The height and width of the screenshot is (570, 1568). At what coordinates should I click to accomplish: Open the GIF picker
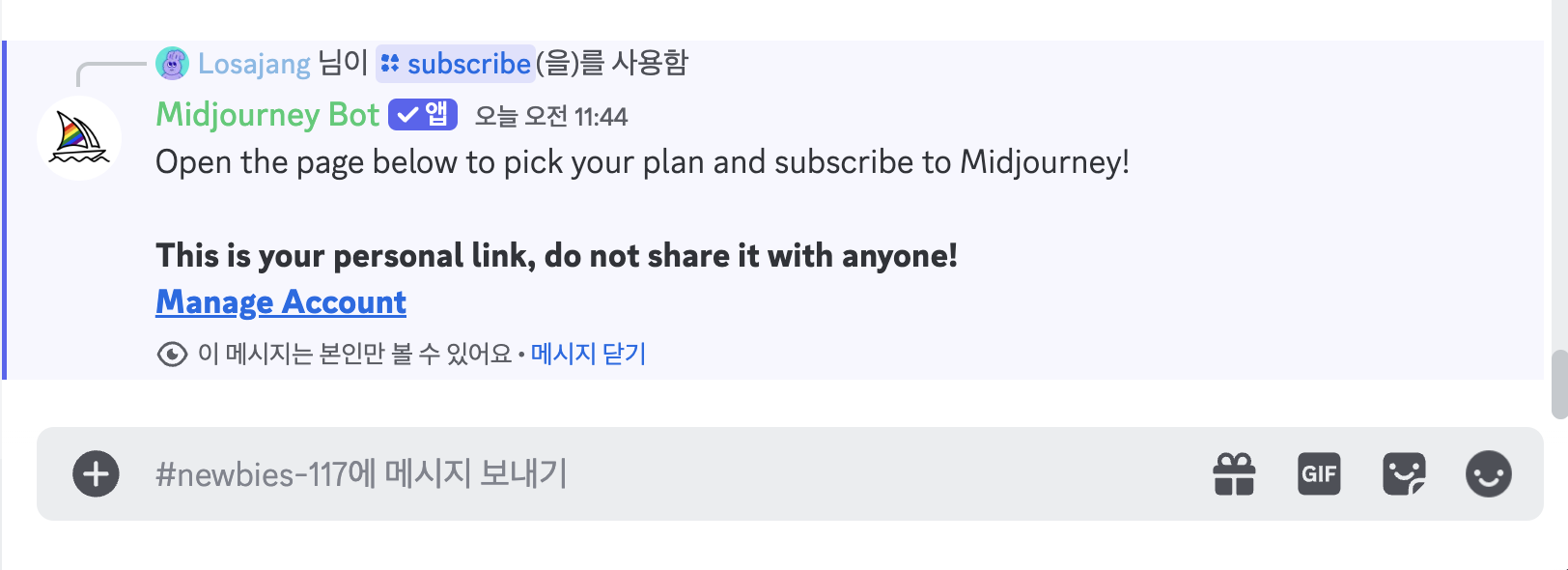coord(1319,474)
